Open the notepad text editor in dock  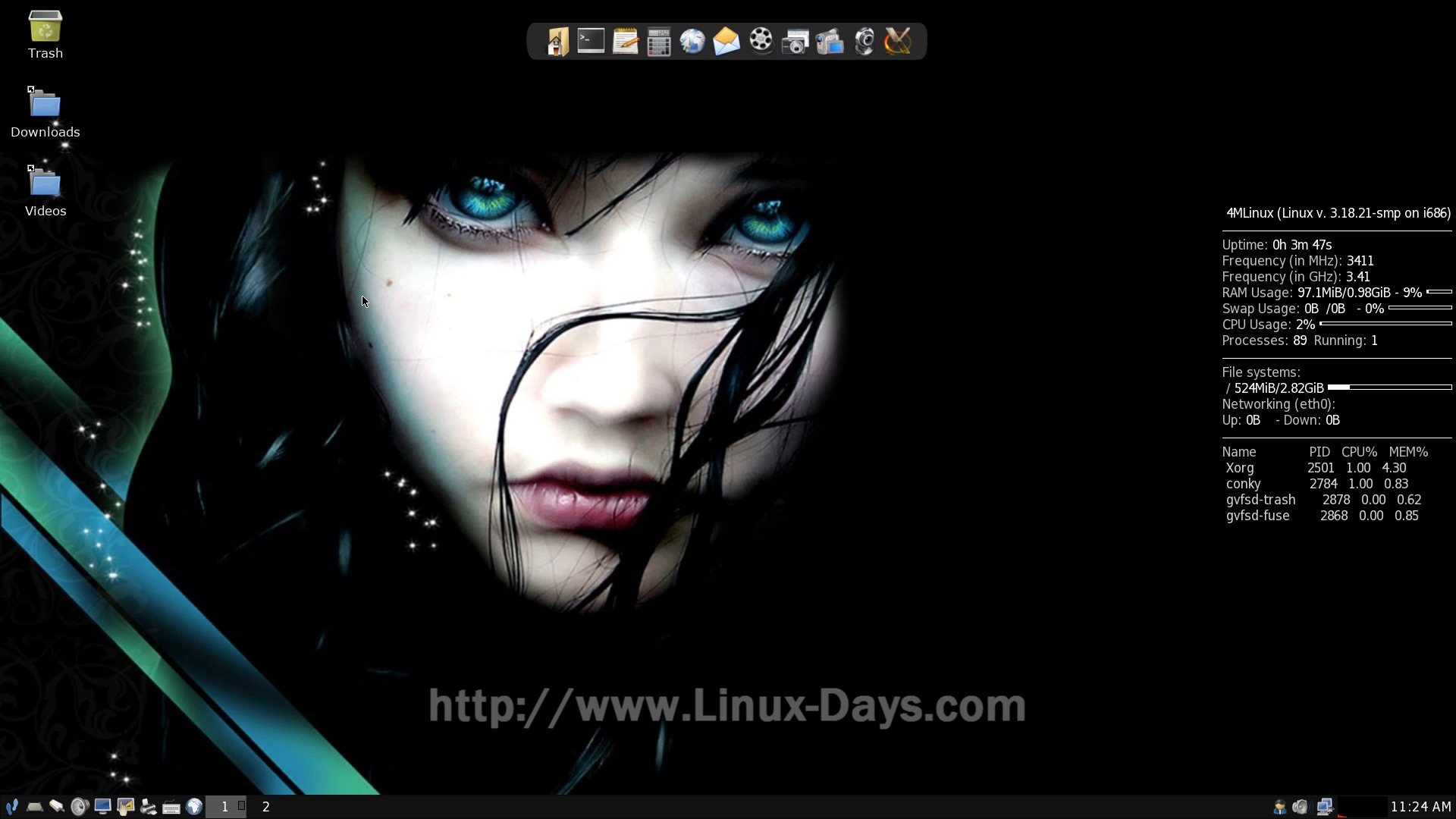[625, 42]
